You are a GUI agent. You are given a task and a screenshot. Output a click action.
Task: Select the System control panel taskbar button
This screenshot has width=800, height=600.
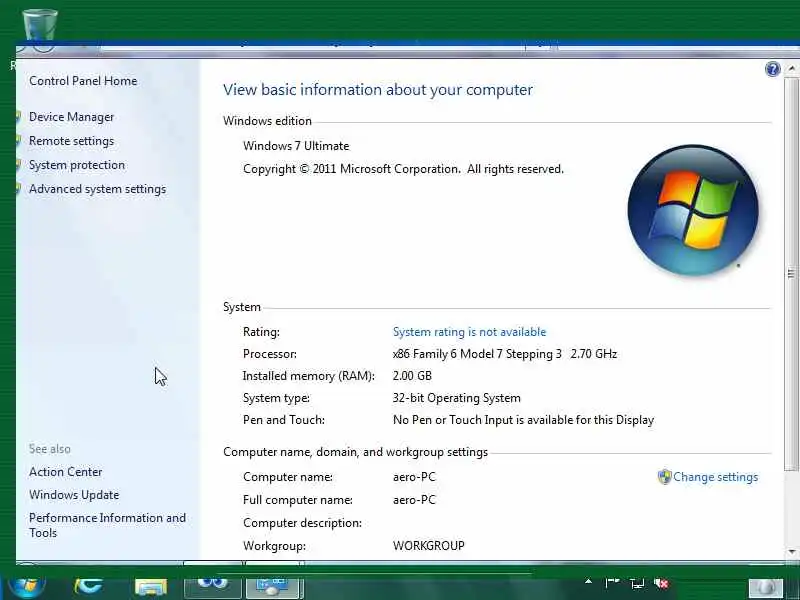click(274, 587)
